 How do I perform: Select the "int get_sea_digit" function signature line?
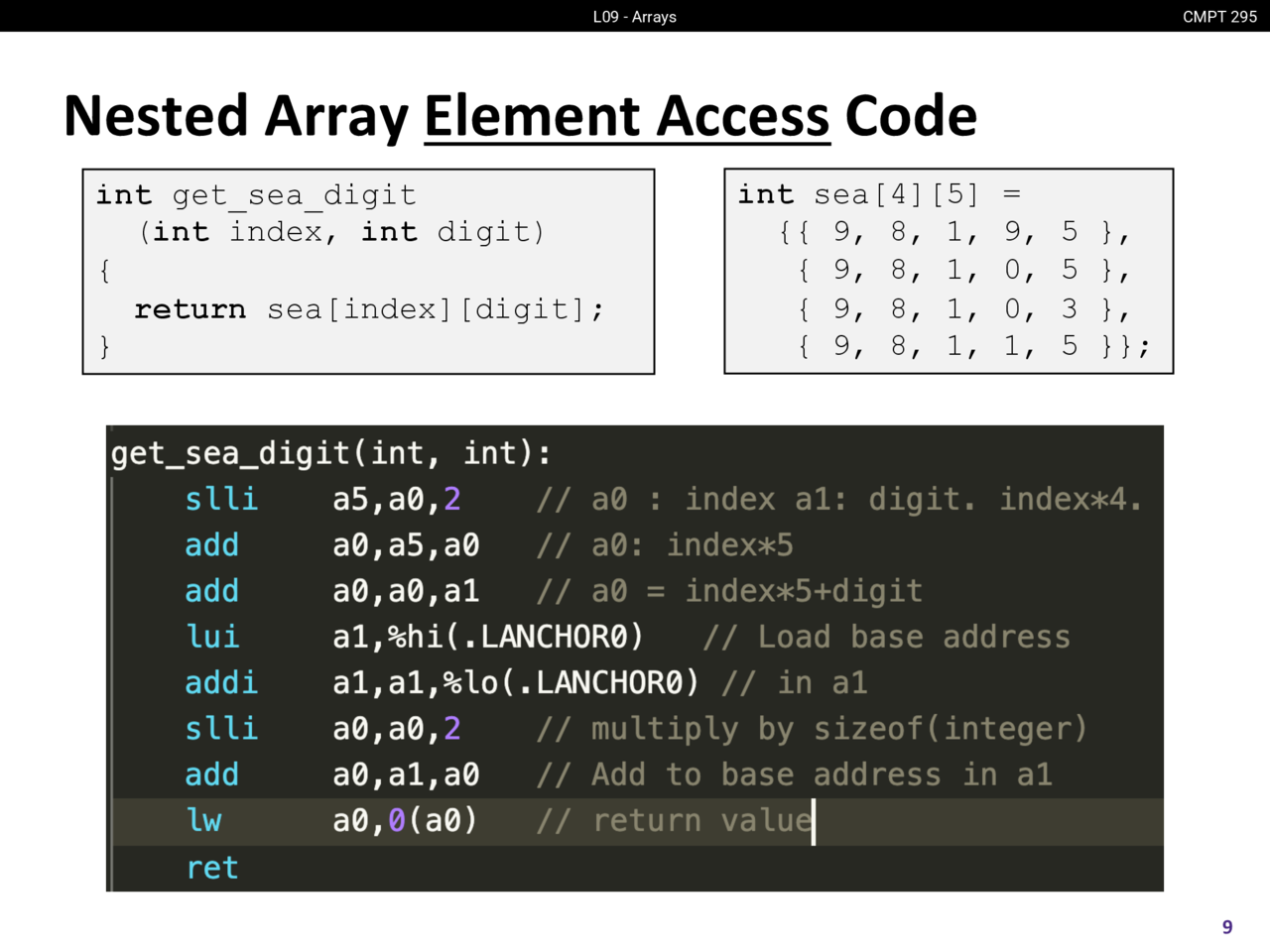pyautogui.click(x=256, y=195)
